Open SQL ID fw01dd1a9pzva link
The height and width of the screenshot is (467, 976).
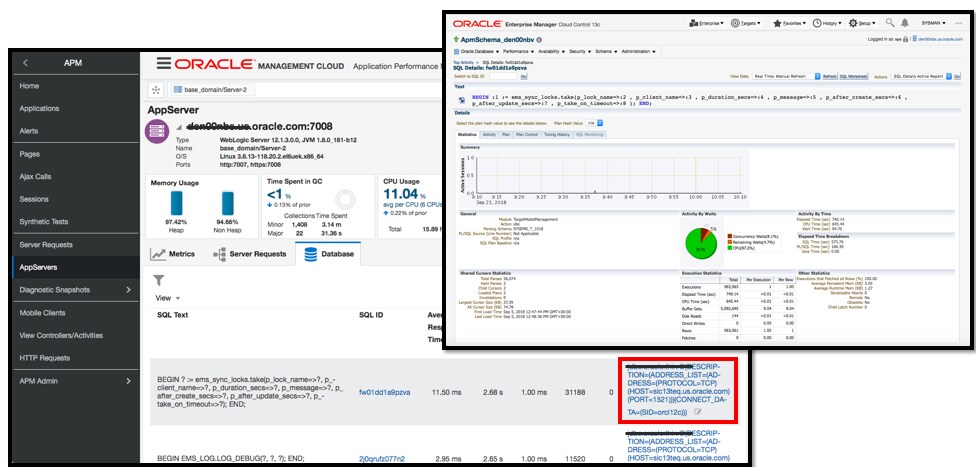click(x=384, y=392)
